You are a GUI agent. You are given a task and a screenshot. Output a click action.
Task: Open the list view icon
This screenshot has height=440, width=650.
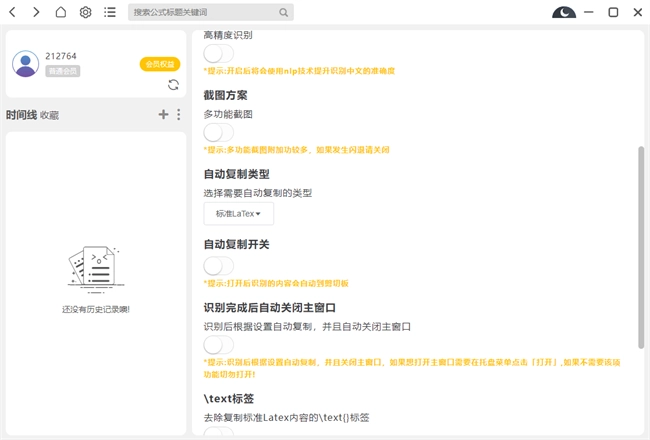click(110, 13)
